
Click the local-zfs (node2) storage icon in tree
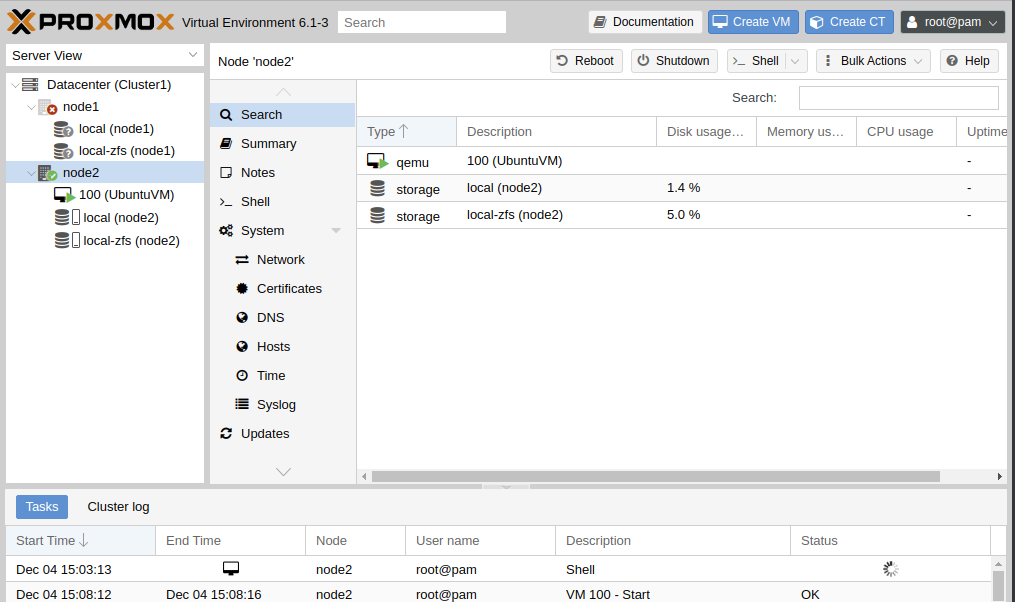(x=67, y=240)
